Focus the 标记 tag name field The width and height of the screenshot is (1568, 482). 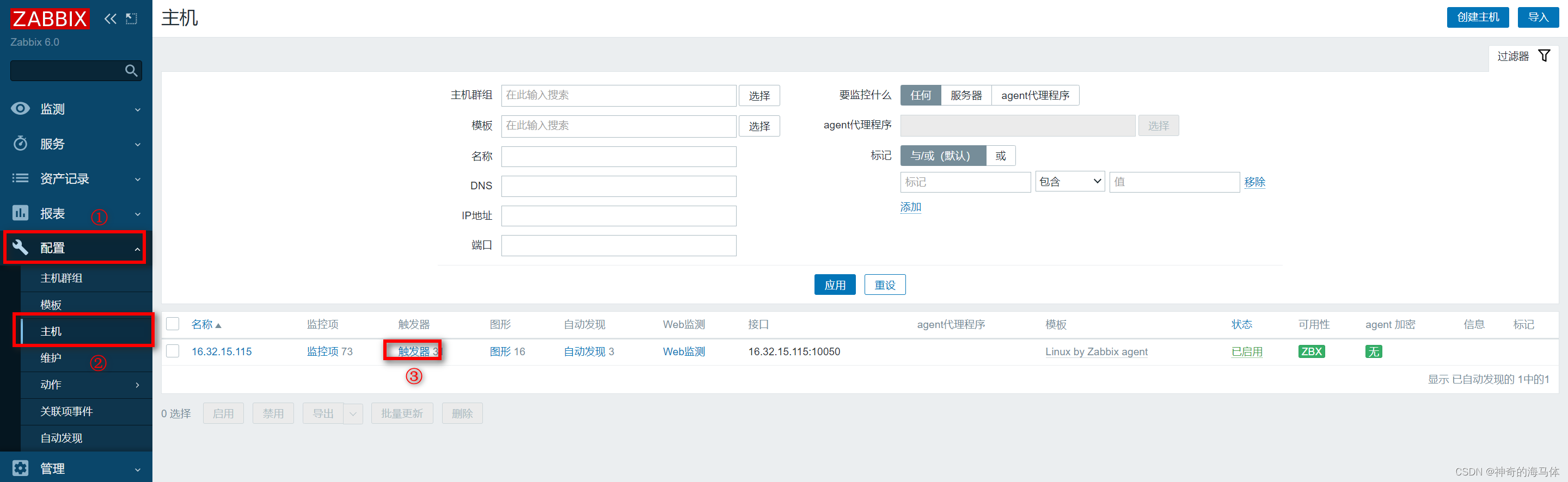(965, 182)
